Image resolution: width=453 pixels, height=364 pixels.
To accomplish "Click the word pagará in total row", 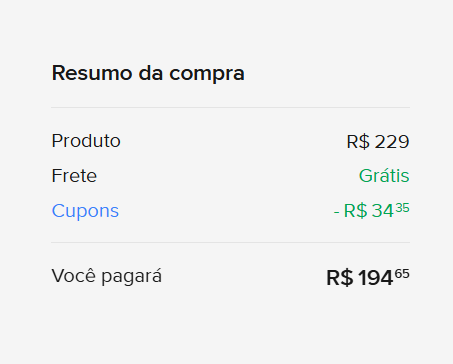I will click(x=132, y=277).
